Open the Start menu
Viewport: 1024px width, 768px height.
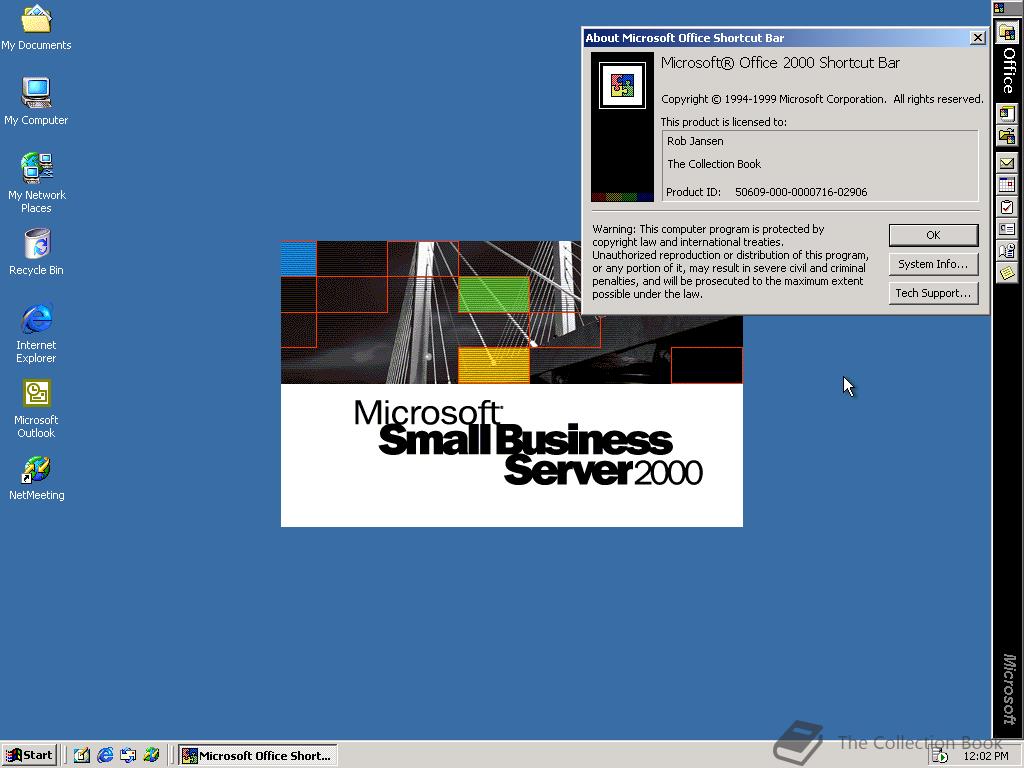(29, 755)
